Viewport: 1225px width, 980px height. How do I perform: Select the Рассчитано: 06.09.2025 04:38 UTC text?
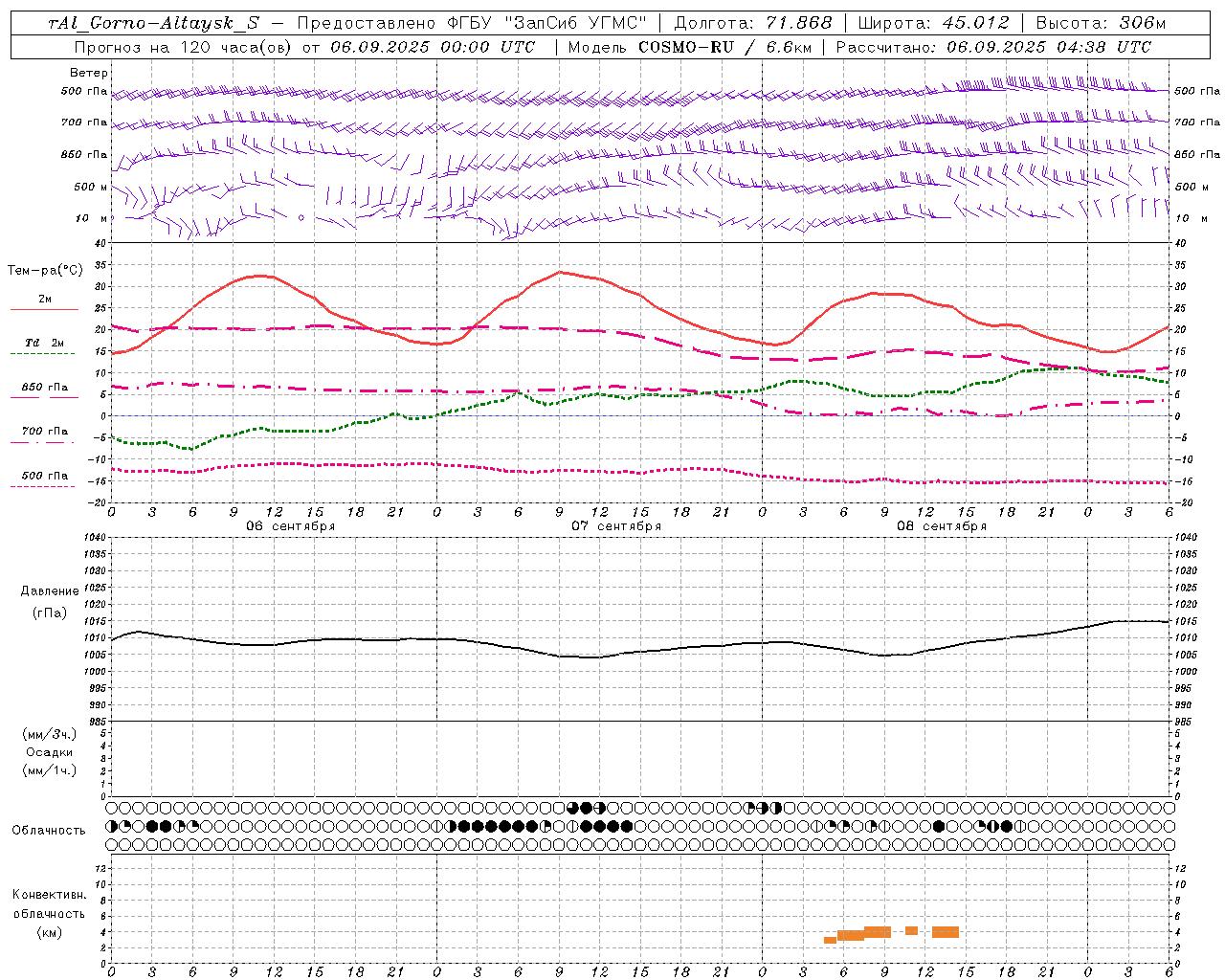993,47
